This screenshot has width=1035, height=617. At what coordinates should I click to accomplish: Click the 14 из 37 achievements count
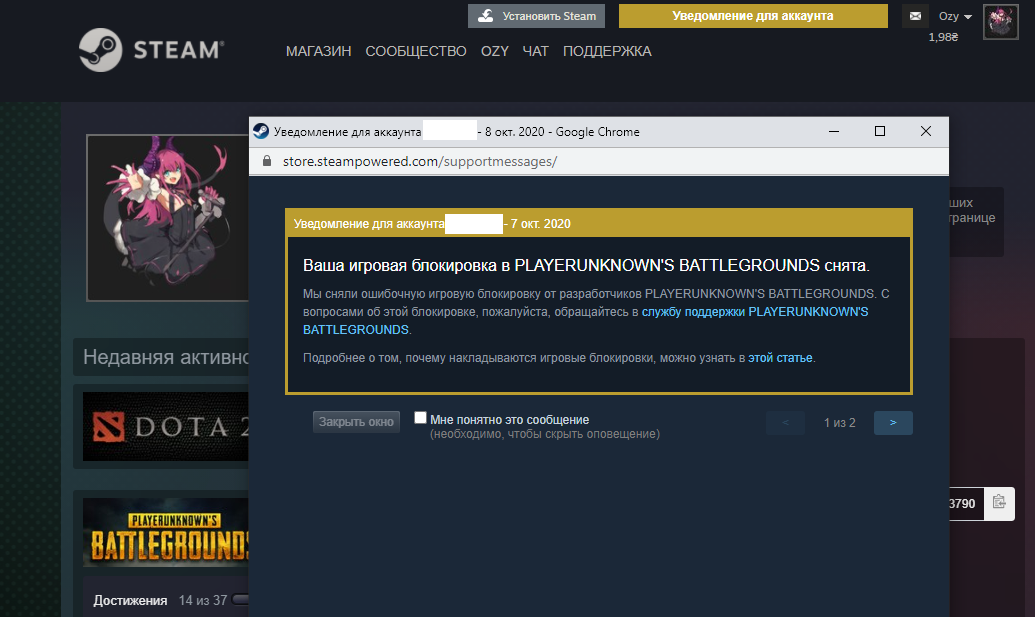[x=203, y=601]
